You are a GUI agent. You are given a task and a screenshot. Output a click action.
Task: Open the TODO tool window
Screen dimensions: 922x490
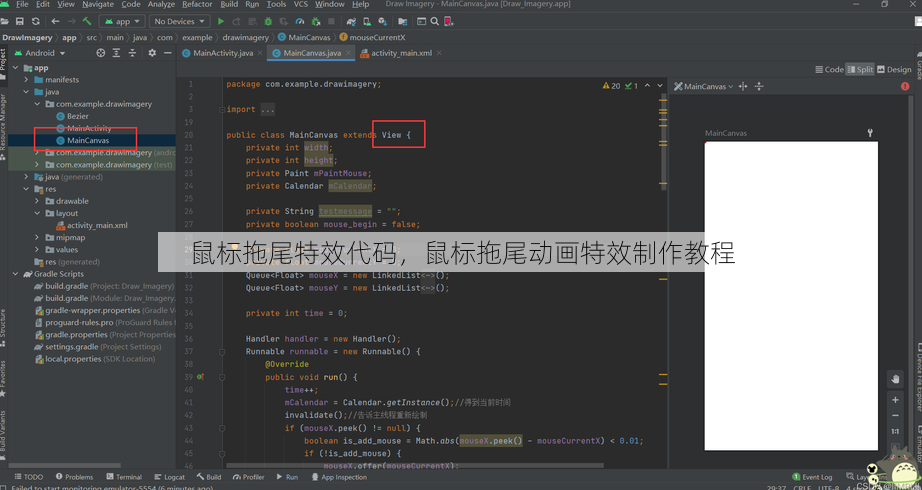click(x=29, y=477)
